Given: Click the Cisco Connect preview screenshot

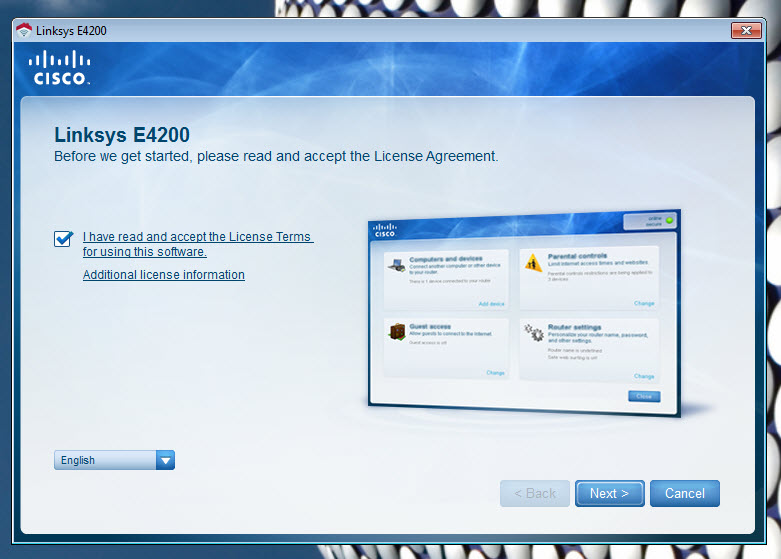Looking at the screenshot, I should click(524, 313).
